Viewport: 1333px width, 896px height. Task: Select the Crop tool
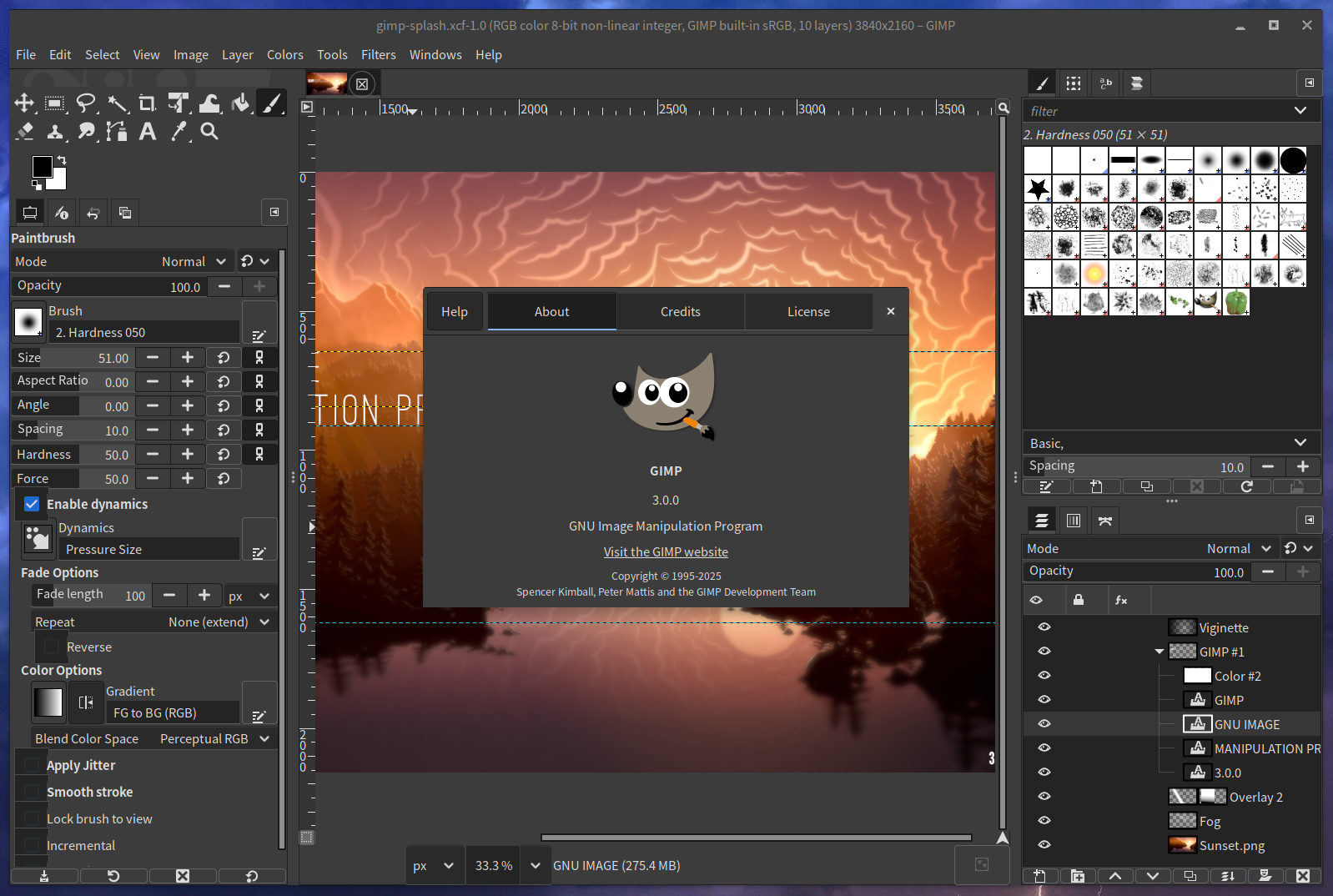coord(148,103)
